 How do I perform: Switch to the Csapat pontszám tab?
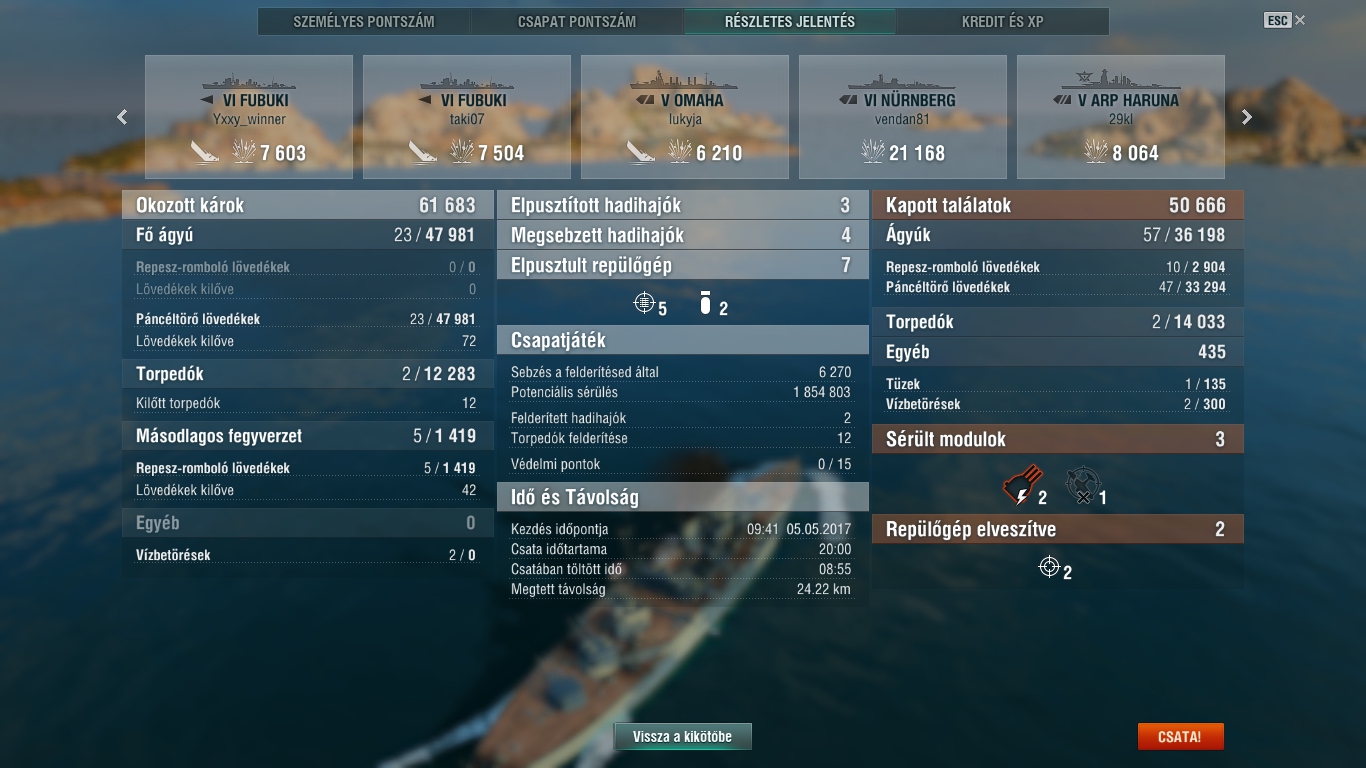click(x=577, y=21)
